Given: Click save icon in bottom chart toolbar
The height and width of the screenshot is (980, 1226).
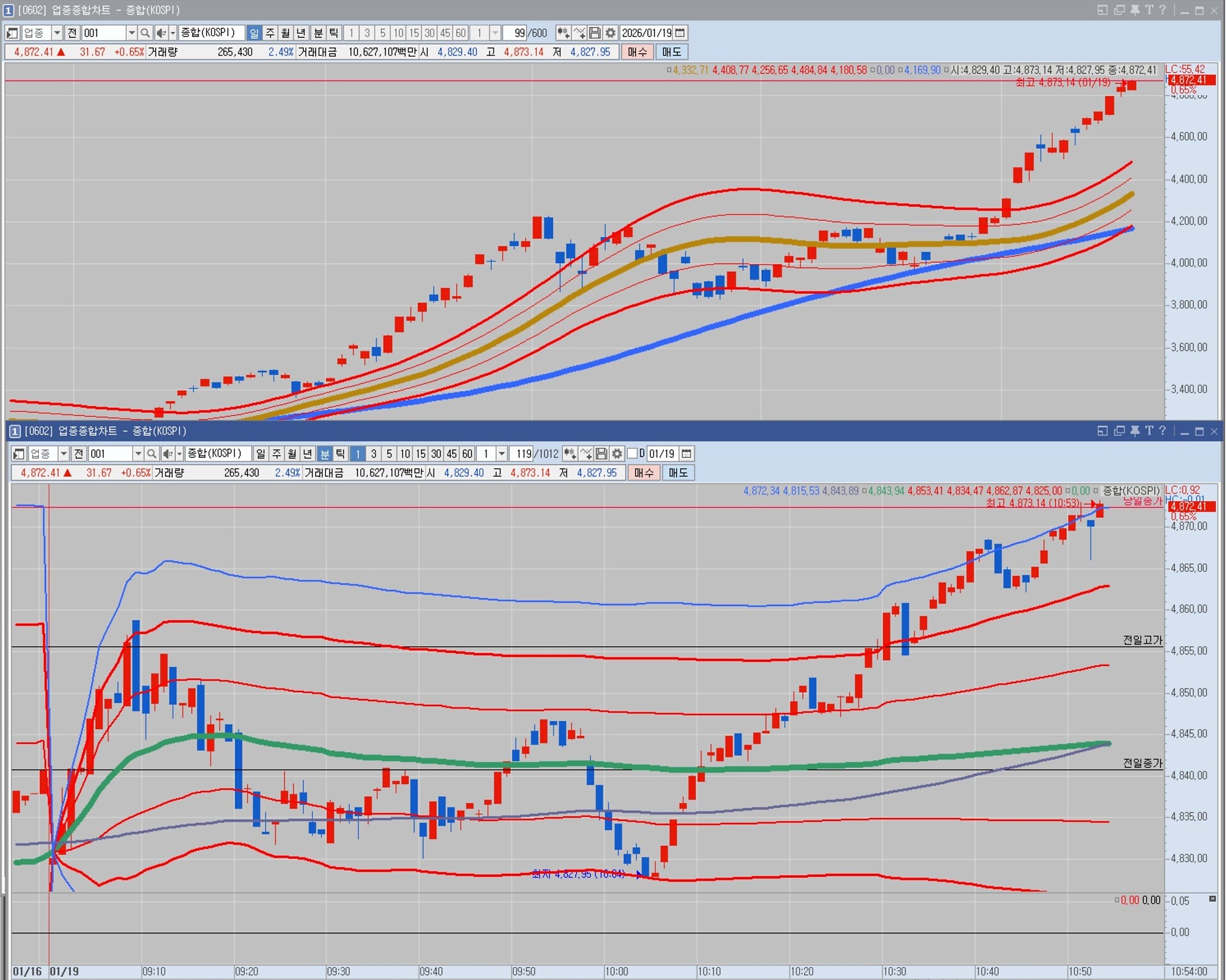Looking at the screenshot, I should click(602, 453).
